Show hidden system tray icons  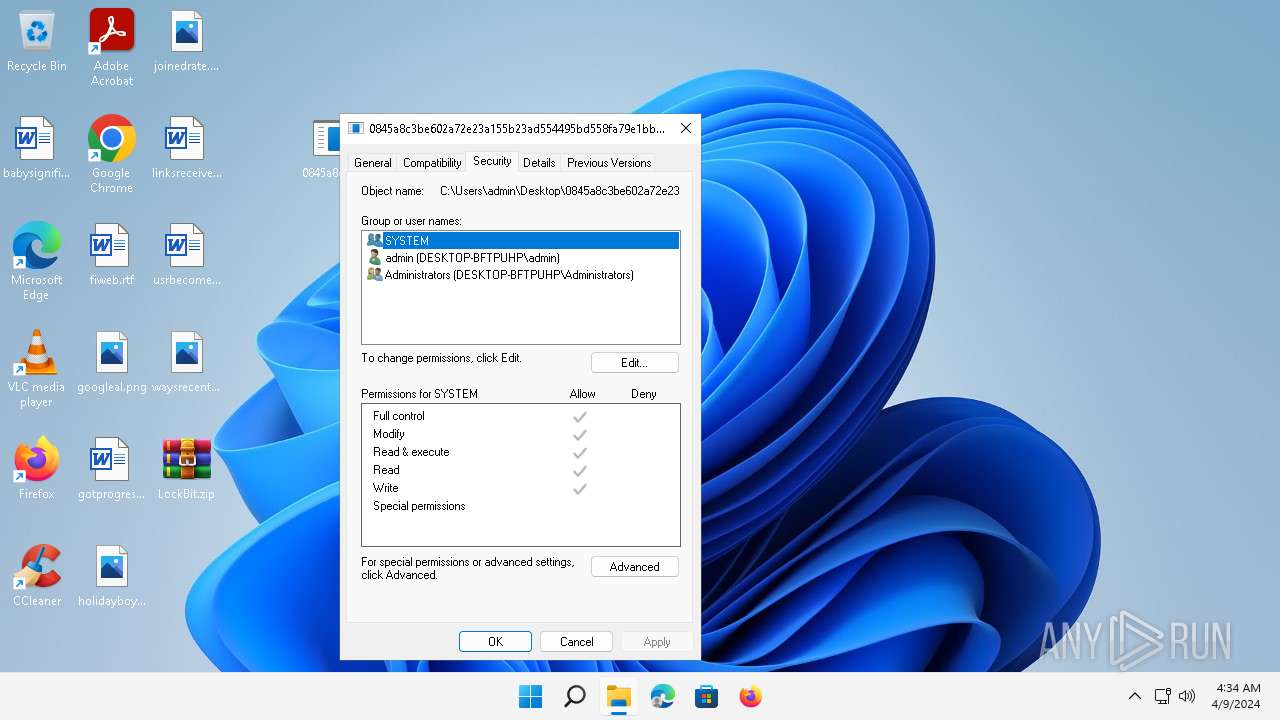(x=1135, y=696)
